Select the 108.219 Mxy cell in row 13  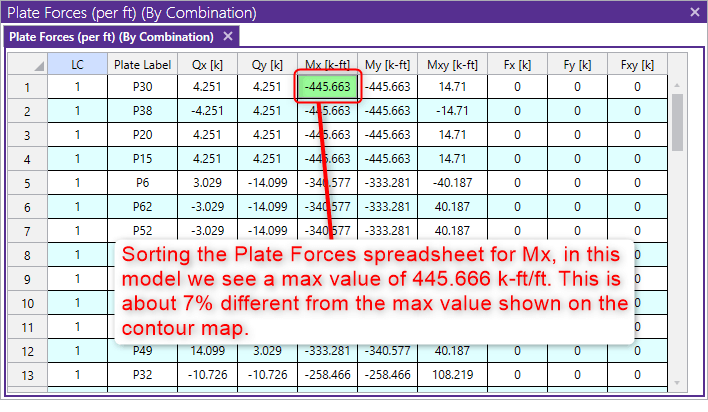[450, 375]
